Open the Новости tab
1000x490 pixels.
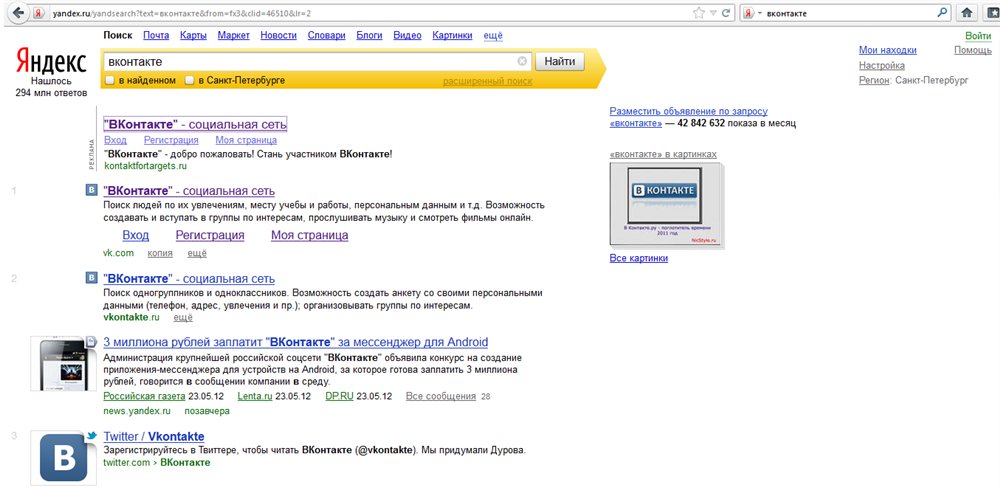tap(277, 35)
